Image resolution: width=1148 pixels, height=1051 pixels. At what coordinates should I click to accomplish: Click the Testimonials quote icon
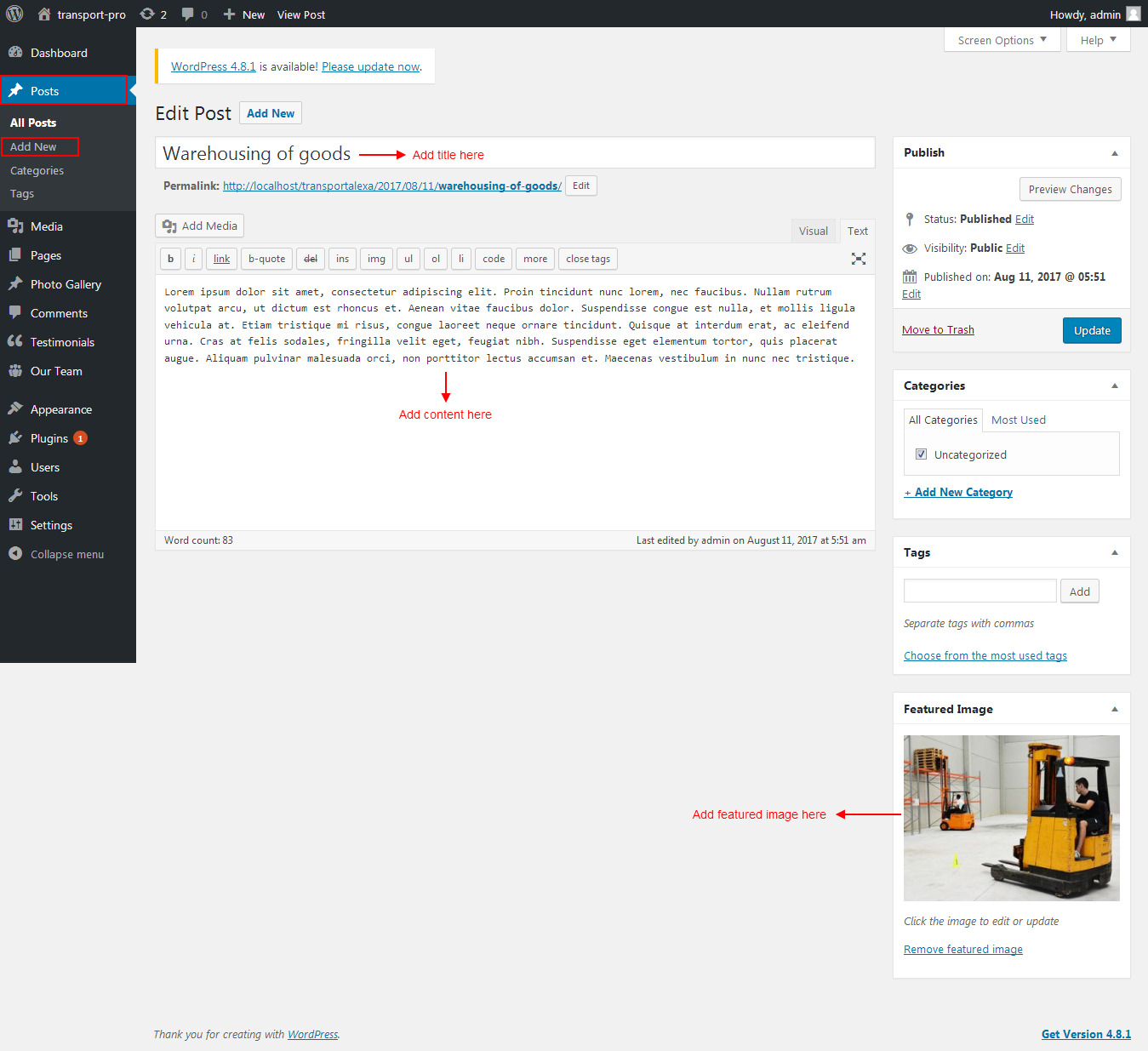(x=15, y=341)
